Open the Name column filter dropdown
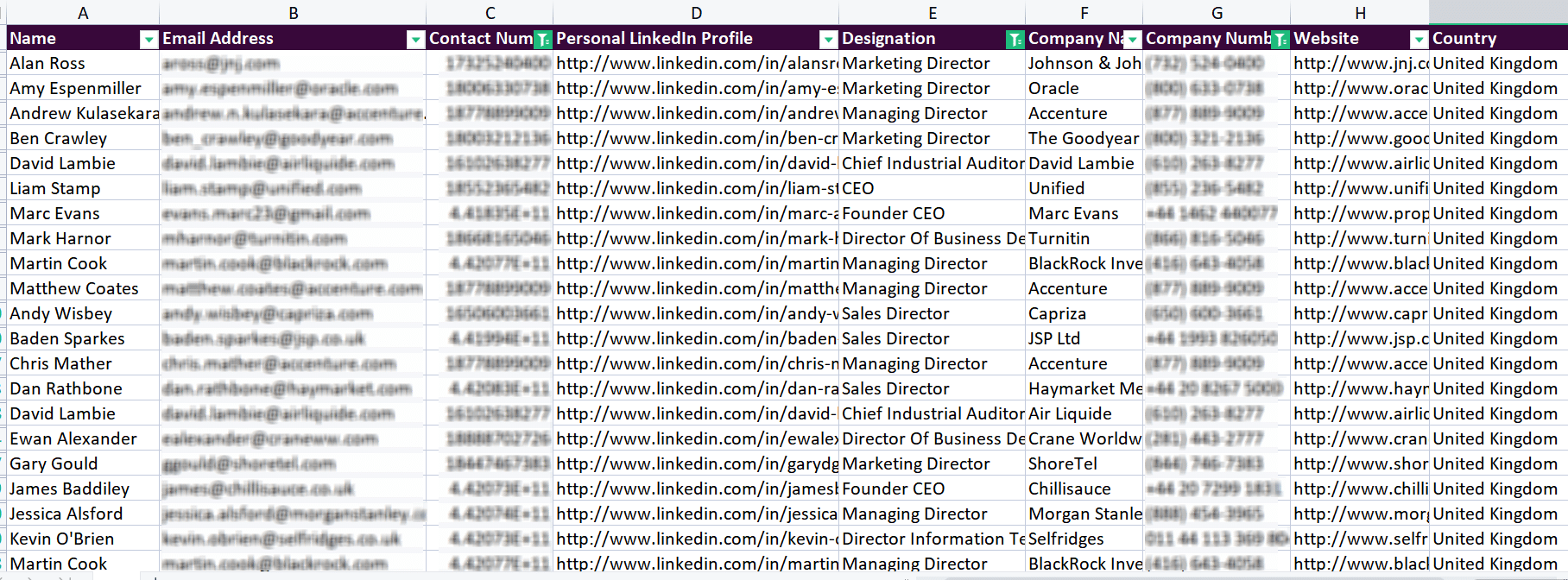 coord(149,40)
